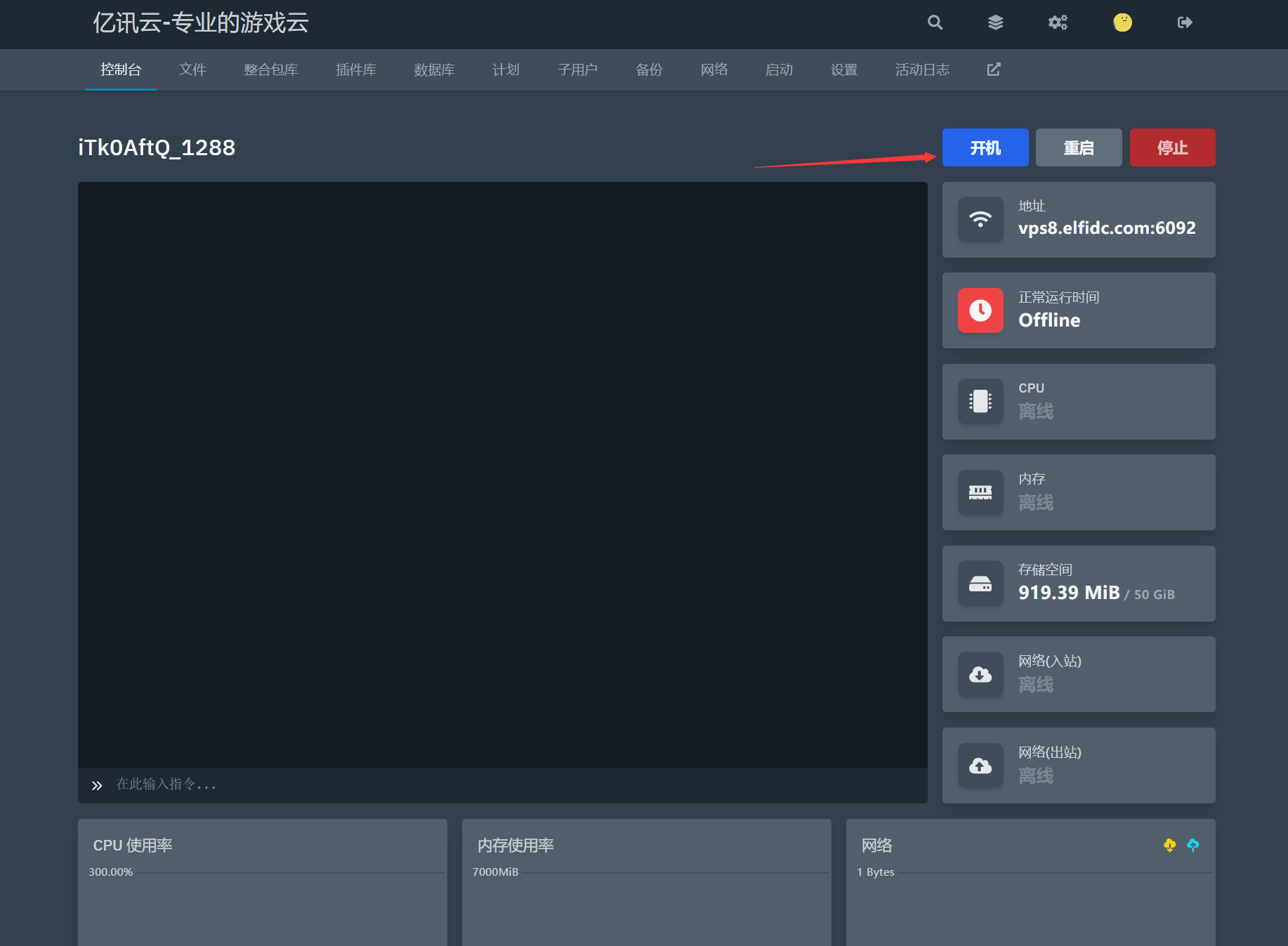Image resolution: width=1288 pixels, height=946 pixels.
Task: Open the servers layers icon in the header
Action: [x=995, y=22]
